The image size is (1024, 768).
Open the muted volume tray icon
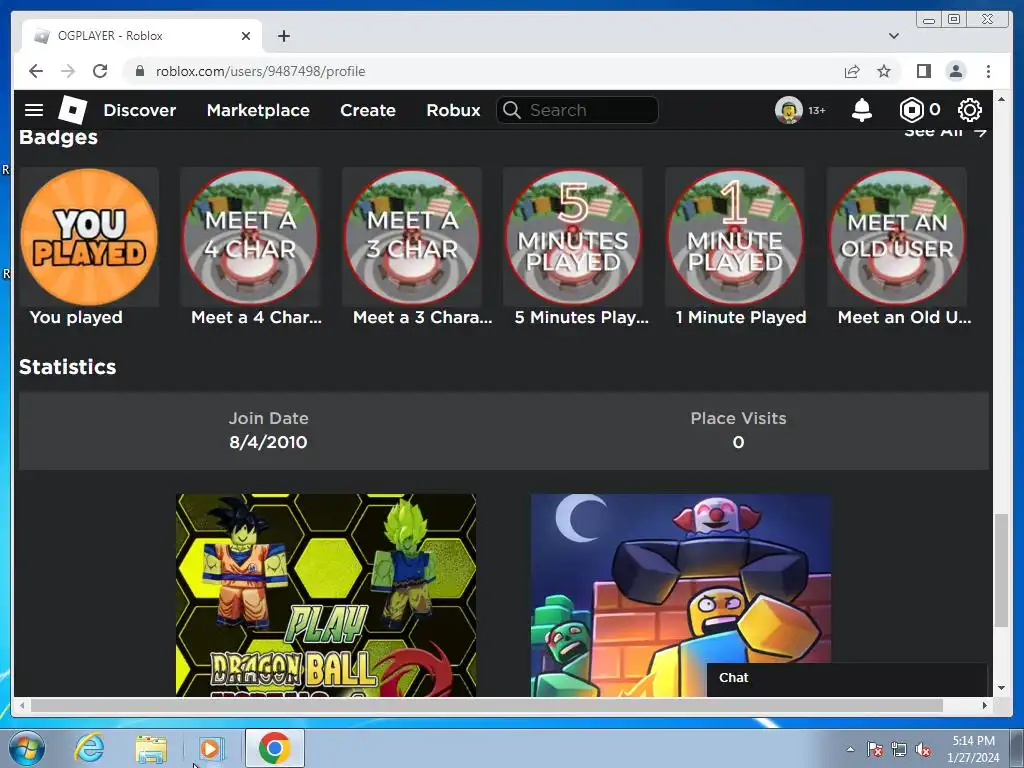(x=923, y=749)
